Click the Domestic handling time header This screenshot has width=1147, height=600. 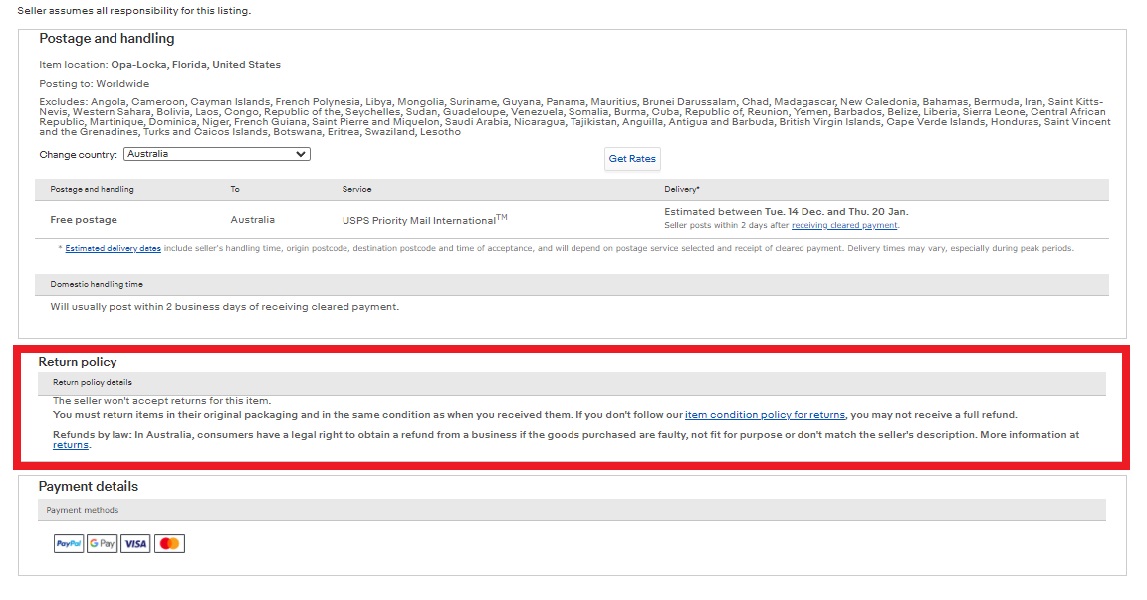(x=572, y=285)
